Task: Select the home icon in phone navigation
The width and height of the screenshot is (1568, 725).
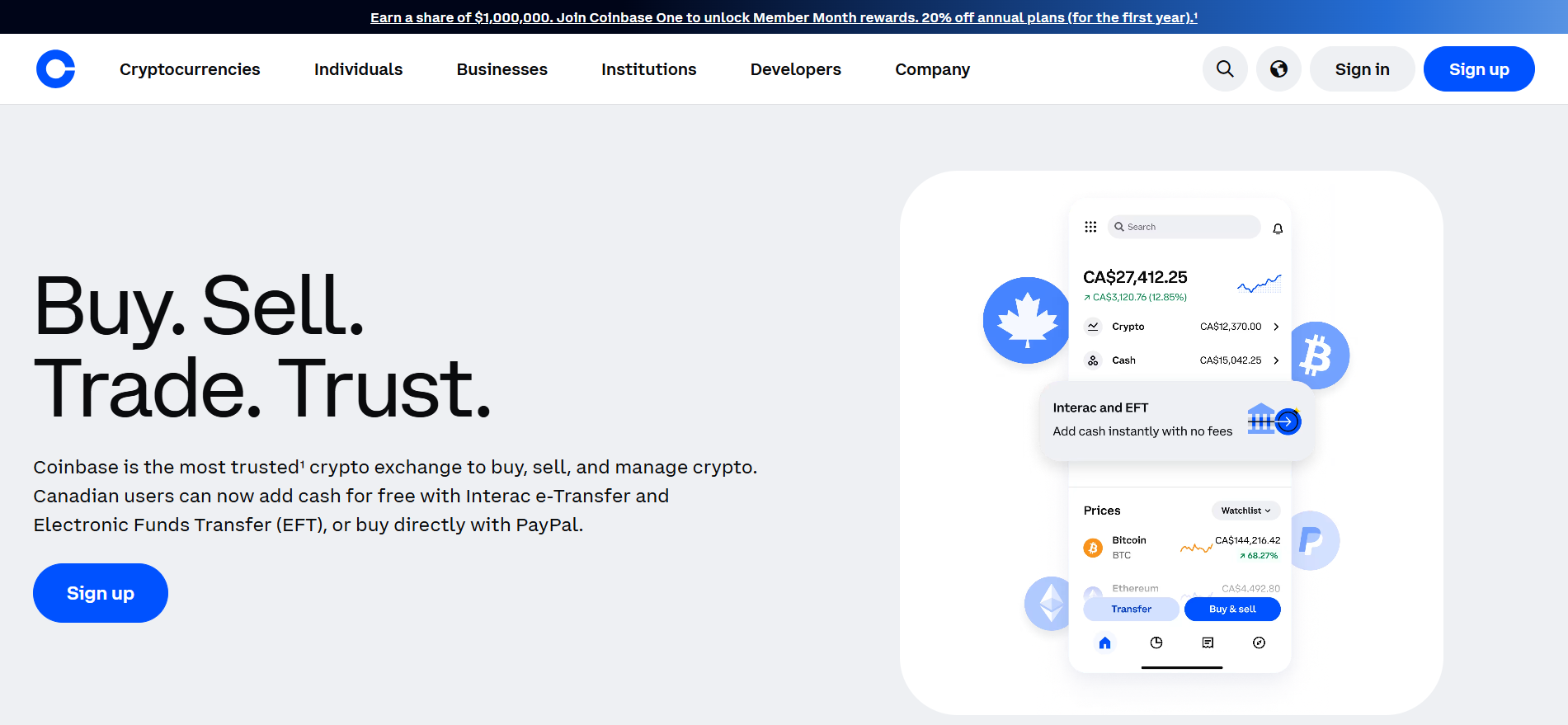Action: [1105, 643]
